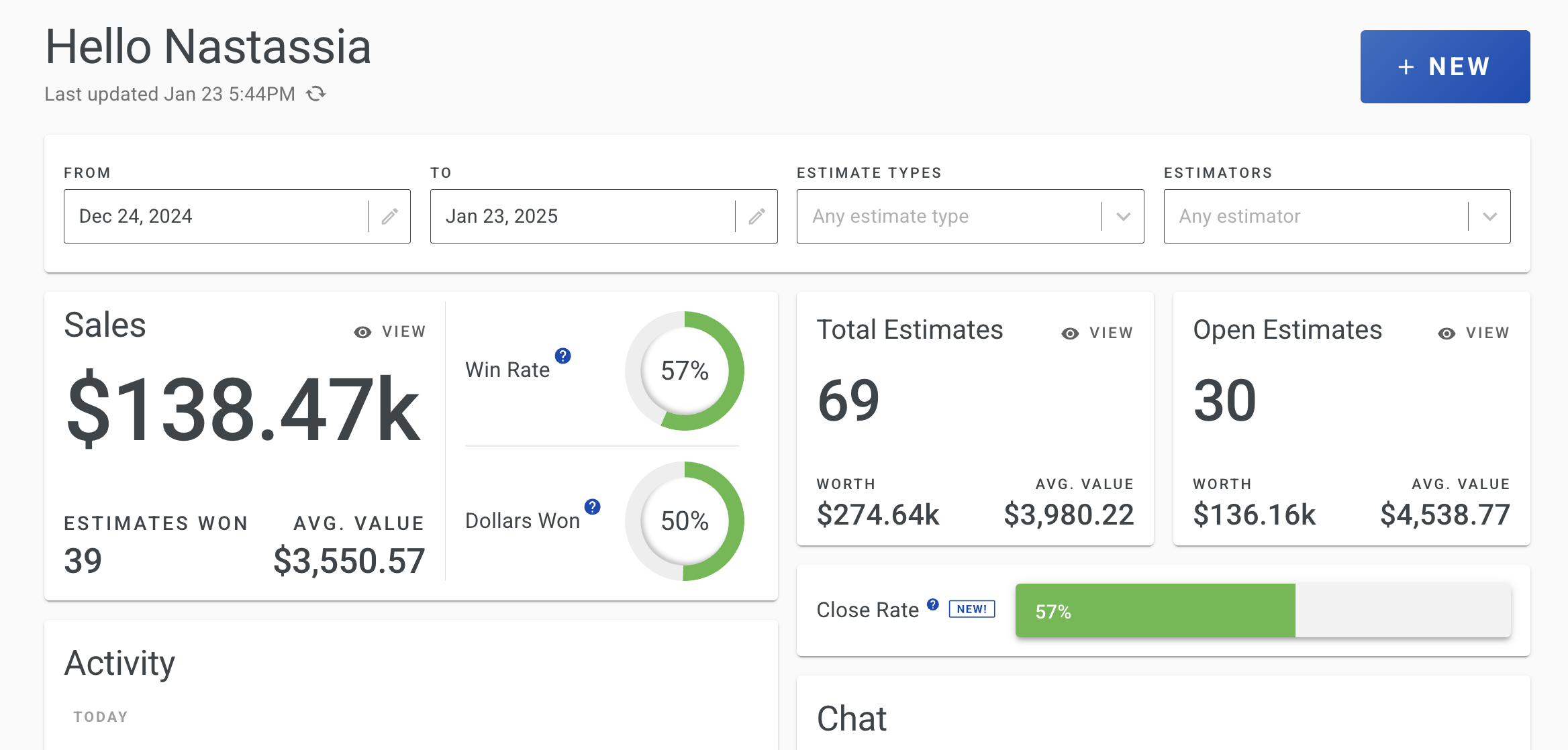Click Total Estimates avg value $3,980.22
Screen dimensions: 1568x750
point(1069,515)
